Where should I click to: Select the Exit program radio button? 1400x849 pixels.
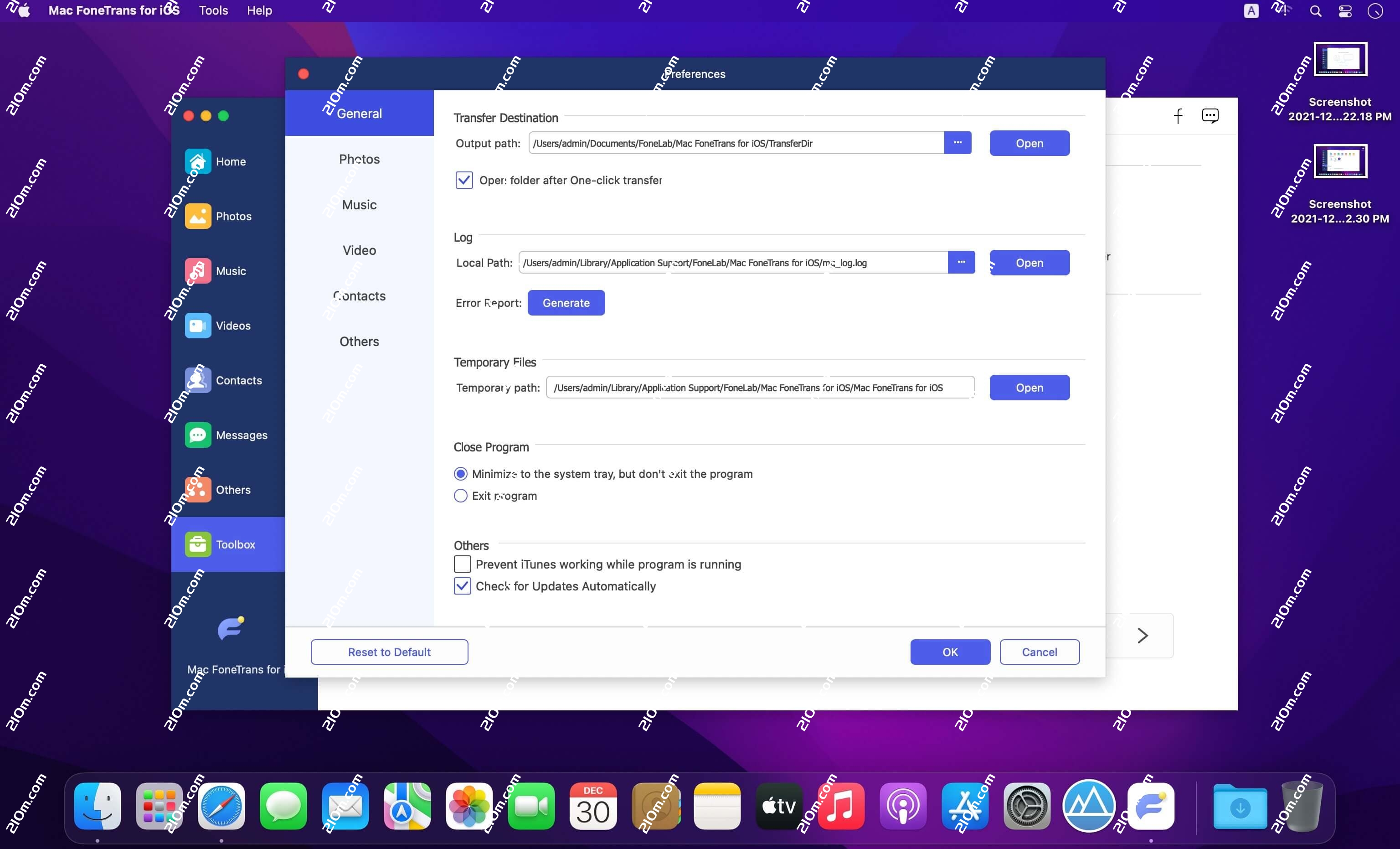click(460, 495)
